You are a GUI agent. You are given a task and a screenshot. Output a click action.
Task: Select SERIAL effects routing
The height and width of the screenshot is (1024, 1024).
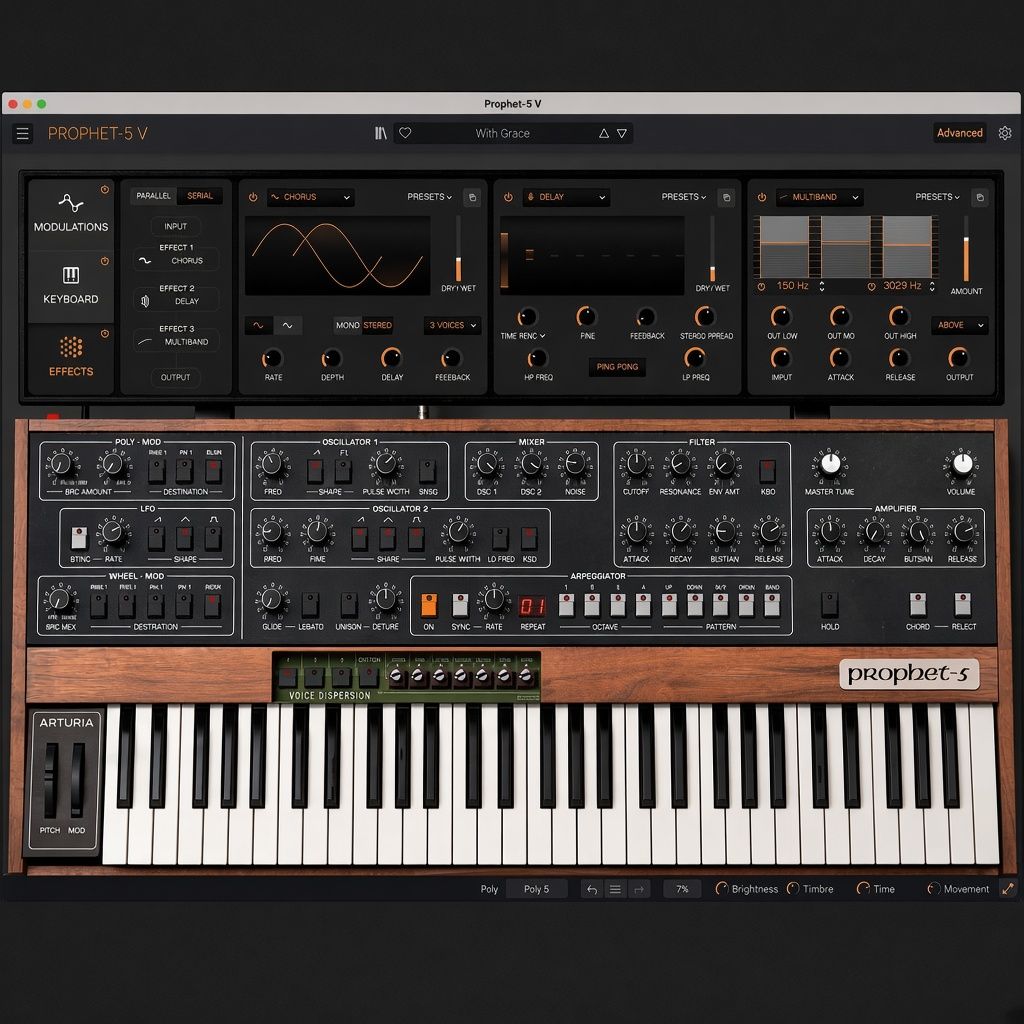(200, 196)
